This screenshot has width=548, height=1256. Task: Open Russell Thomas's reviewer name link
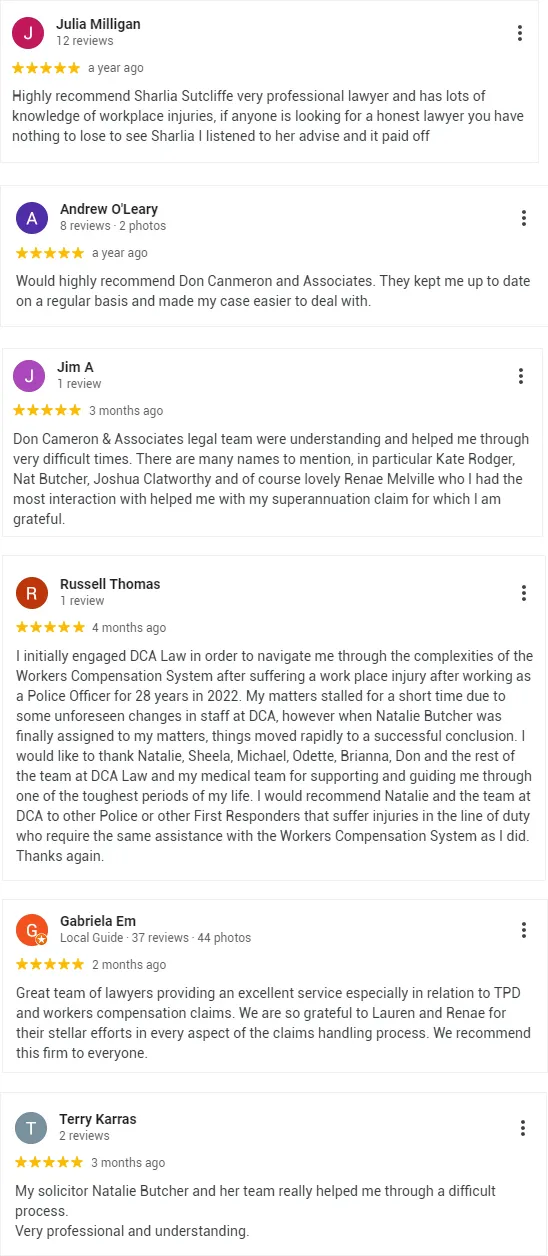coord(110,584)
